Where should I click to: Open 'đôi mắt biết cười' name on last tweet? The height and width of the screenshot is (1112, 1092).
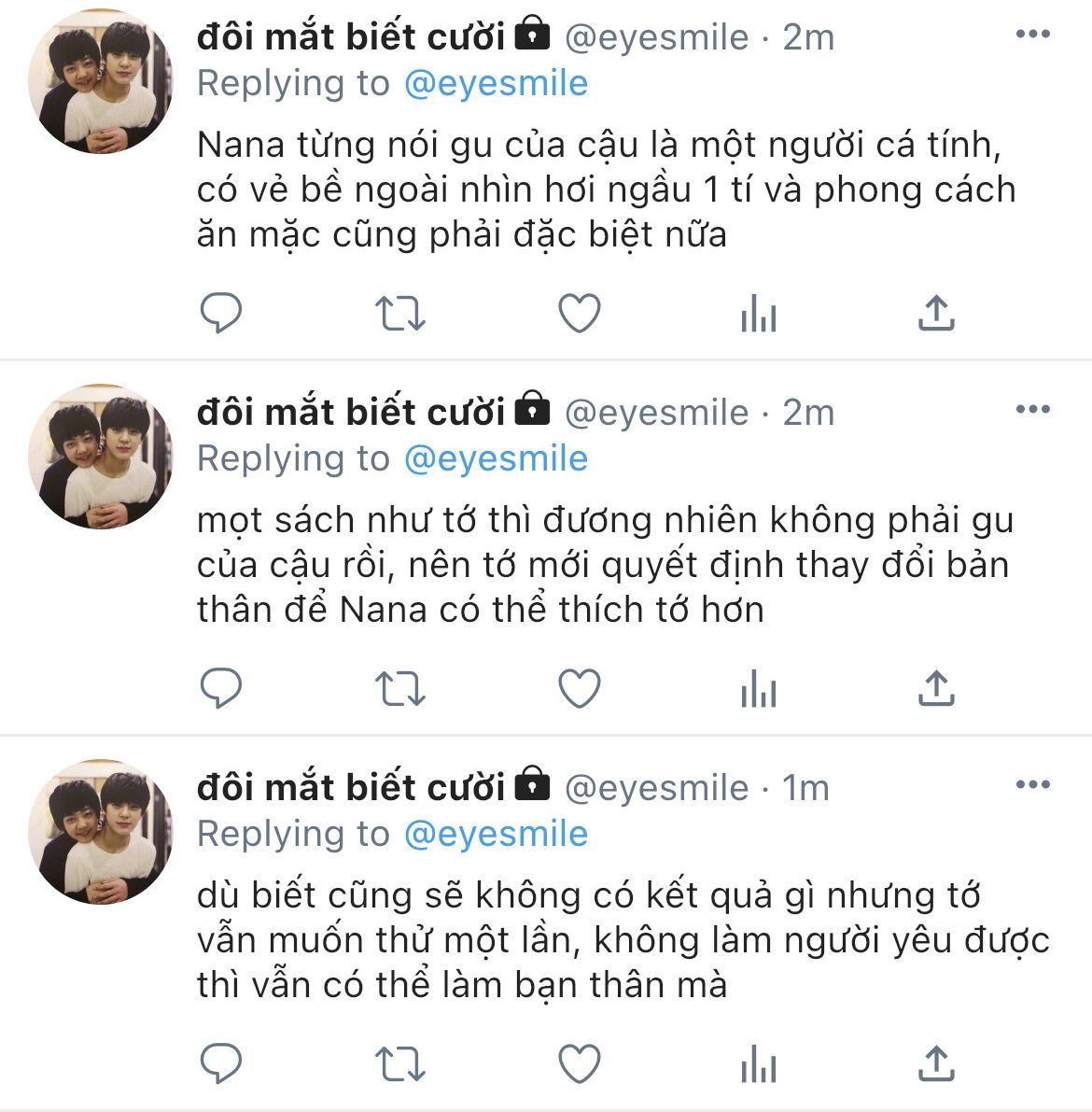pyautogui.click(x=351, y=787)
